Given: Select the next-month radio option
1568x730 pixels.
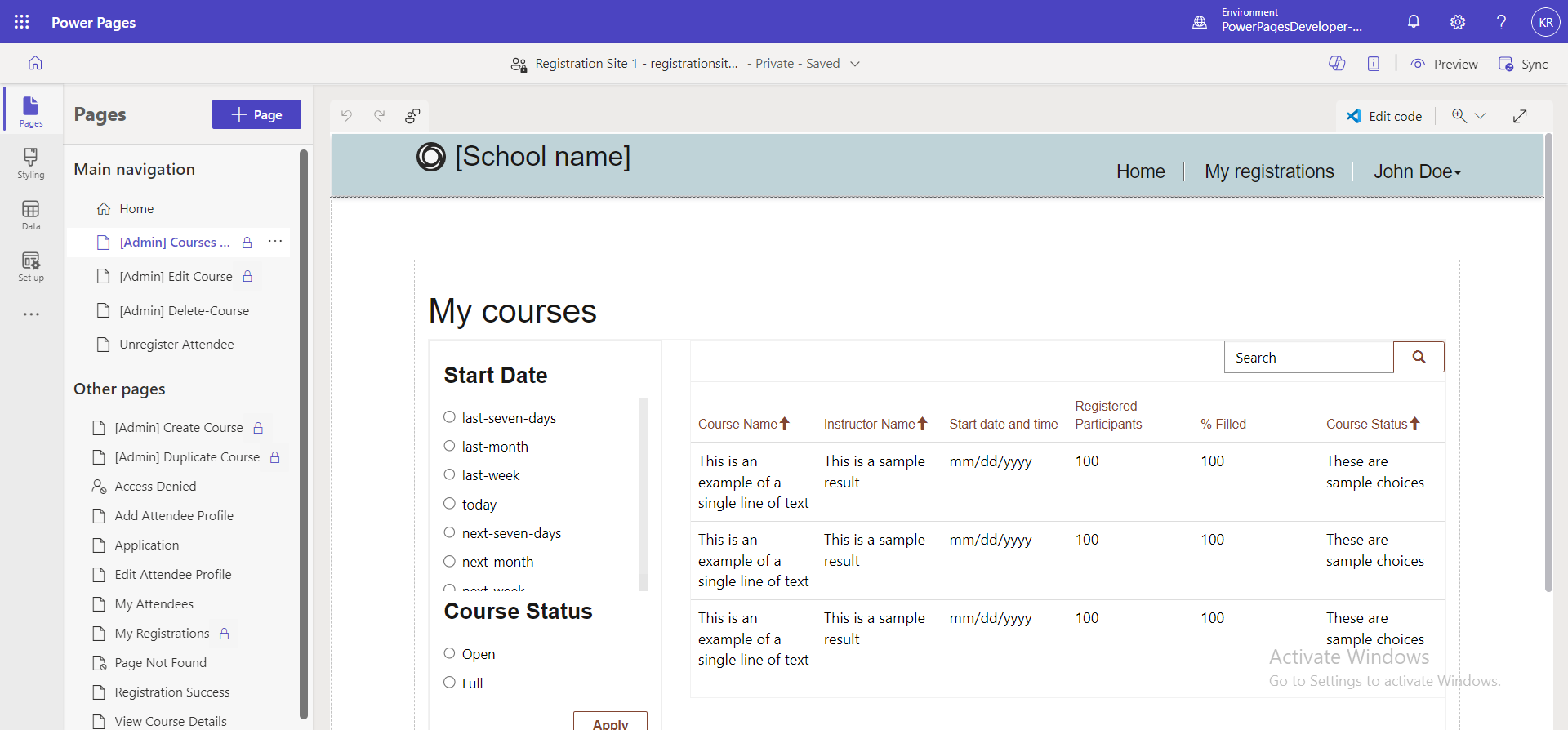Looking at the screenshot, I should 449,562.
